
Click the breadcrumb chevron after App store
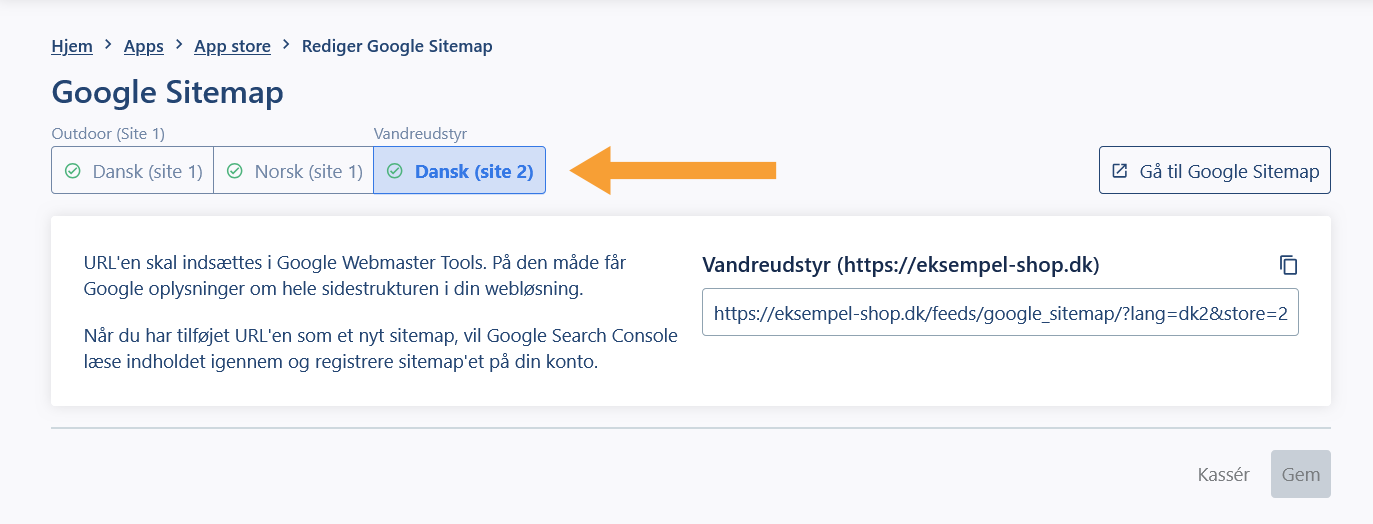[x=286, y=45]
